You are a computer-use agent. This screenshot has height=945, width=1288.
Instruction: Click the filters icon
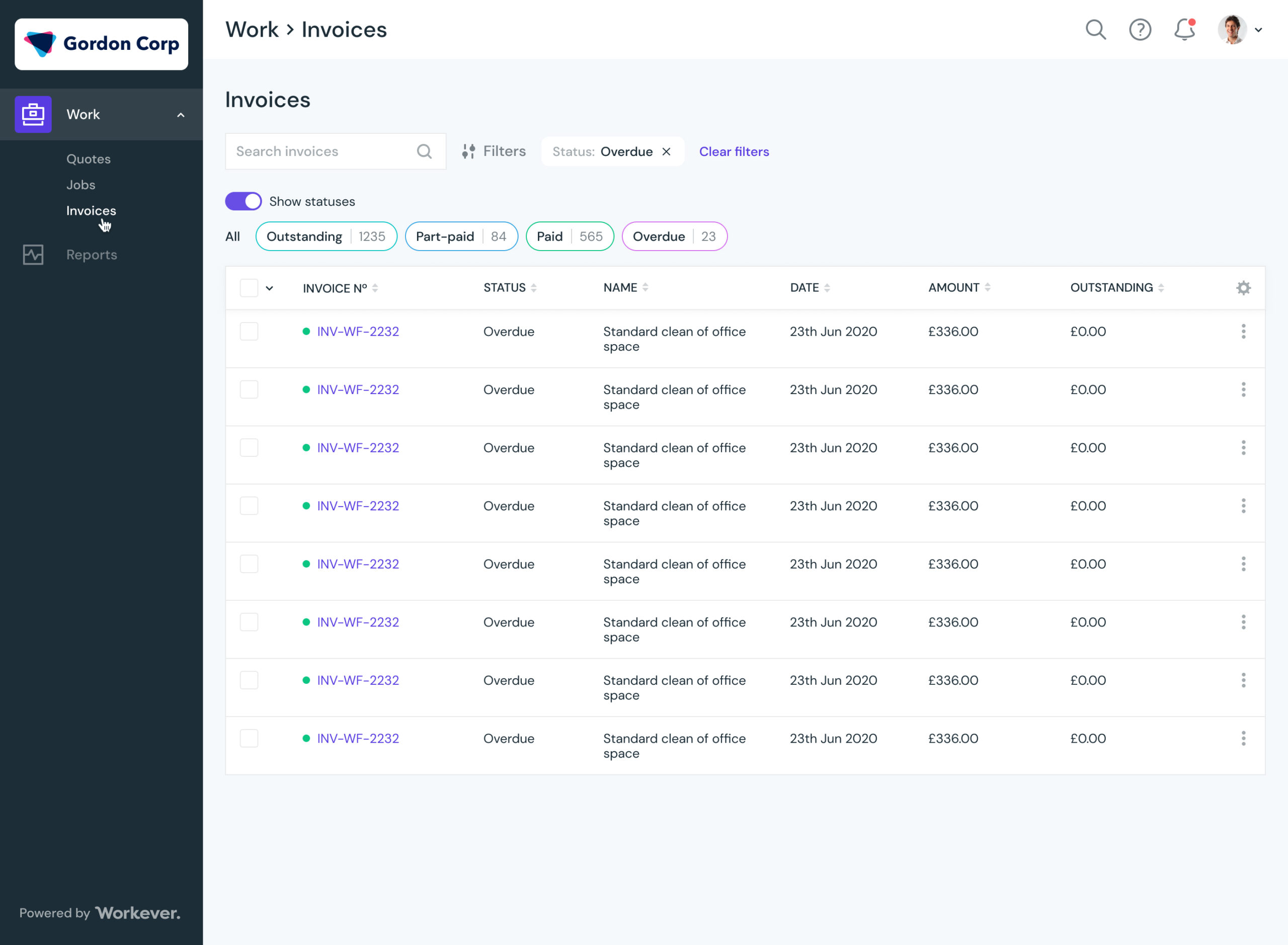click(469, 151)
